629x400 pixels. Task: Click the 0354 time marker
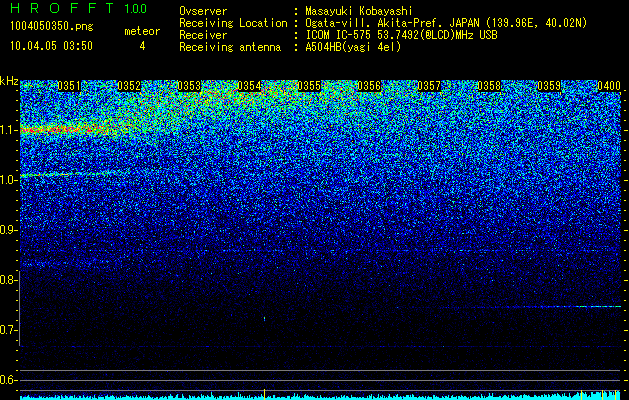click(249, 86)
